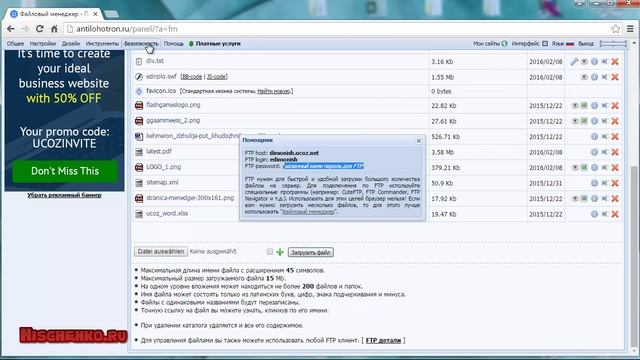Click the view eye icon for stranica-menedger-300x161.png

click(x=575, y=199)
